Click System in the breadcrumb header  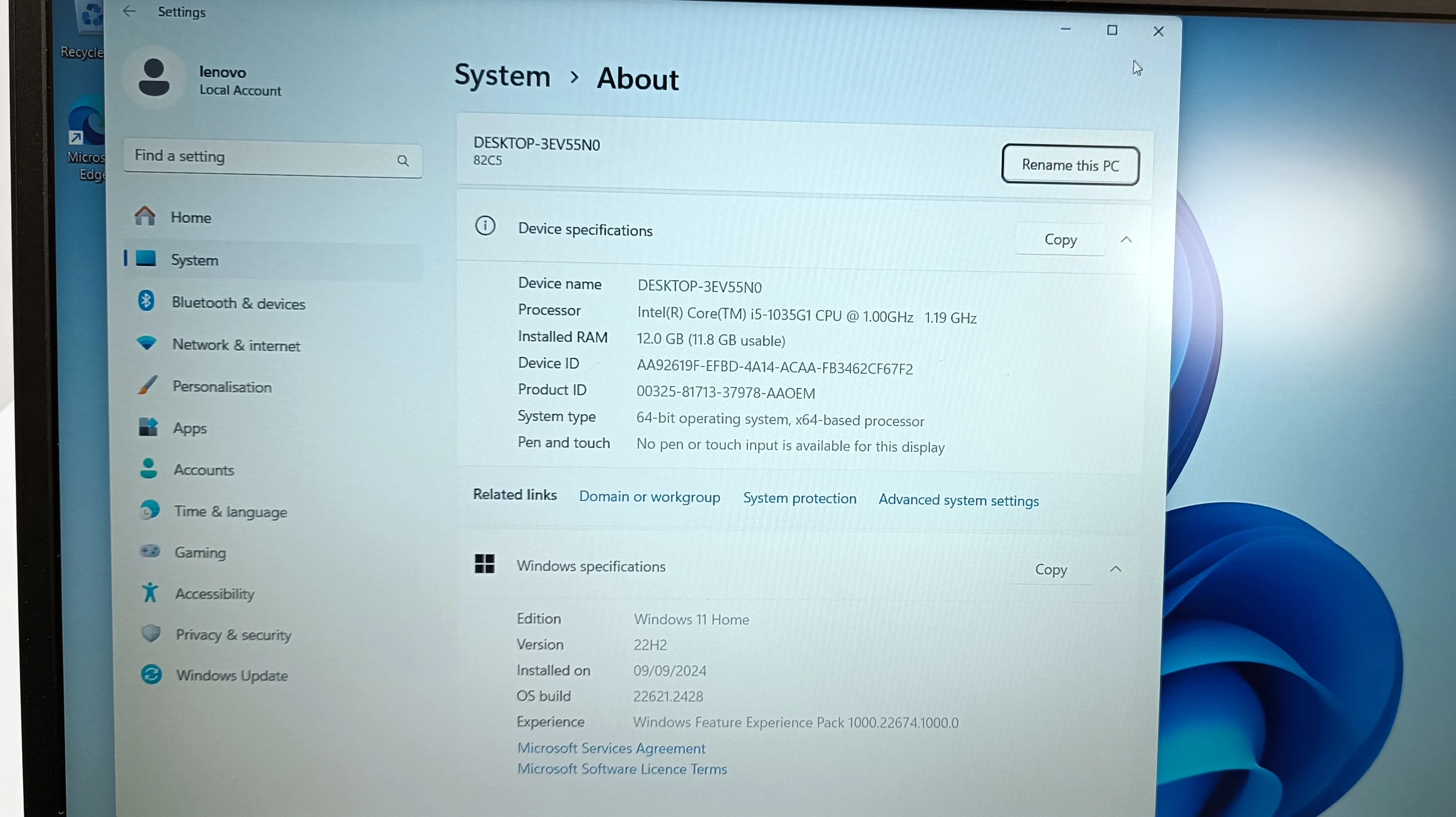502,76
